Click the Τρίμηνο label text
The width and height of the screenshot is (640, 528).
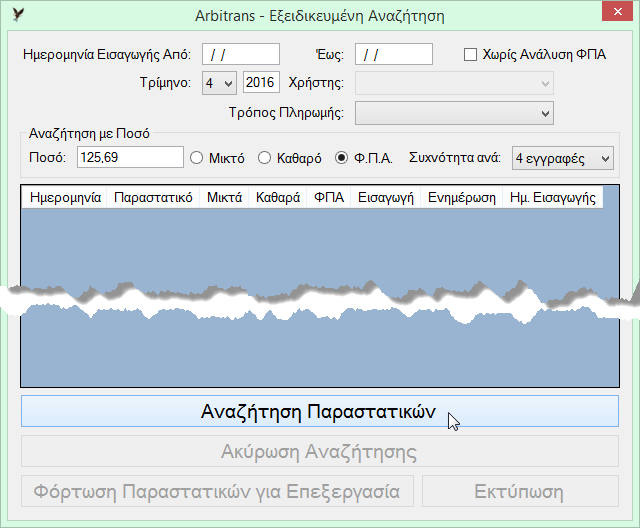[x=165, y=83]
